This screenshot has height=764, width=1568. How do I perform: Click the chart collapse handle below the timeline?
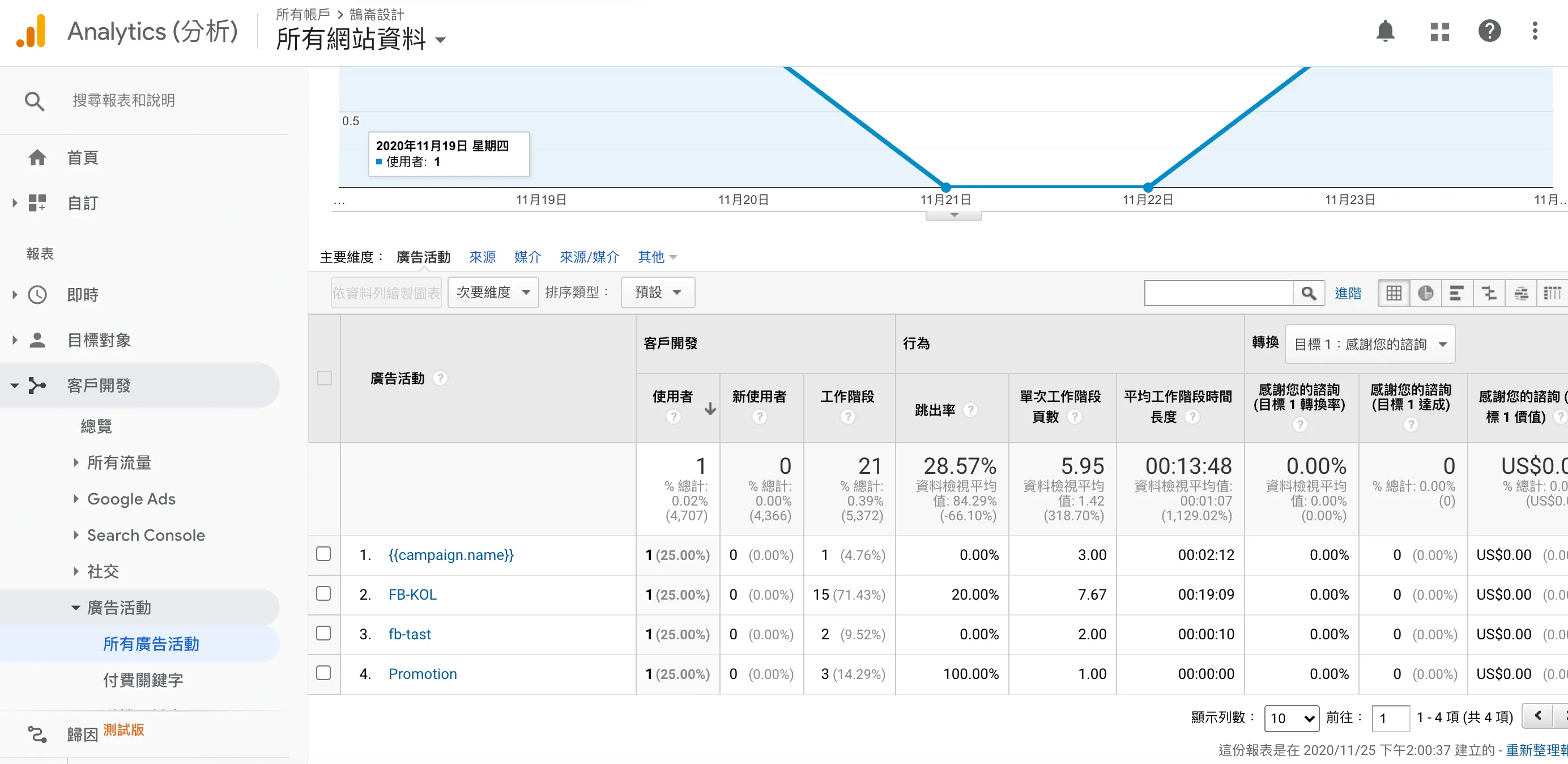tap(953, 216)
